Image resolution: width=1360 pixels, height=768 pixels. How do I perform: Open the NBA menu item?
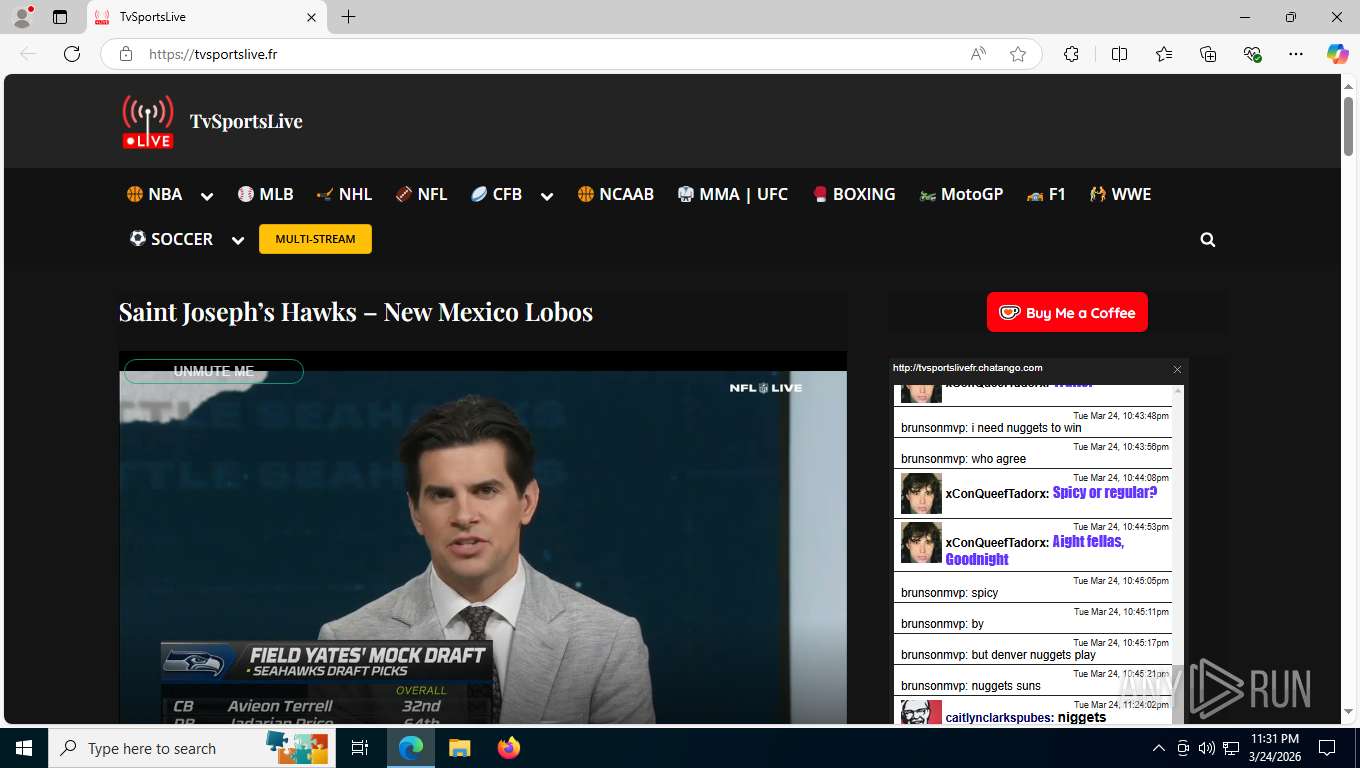(154, 194)
